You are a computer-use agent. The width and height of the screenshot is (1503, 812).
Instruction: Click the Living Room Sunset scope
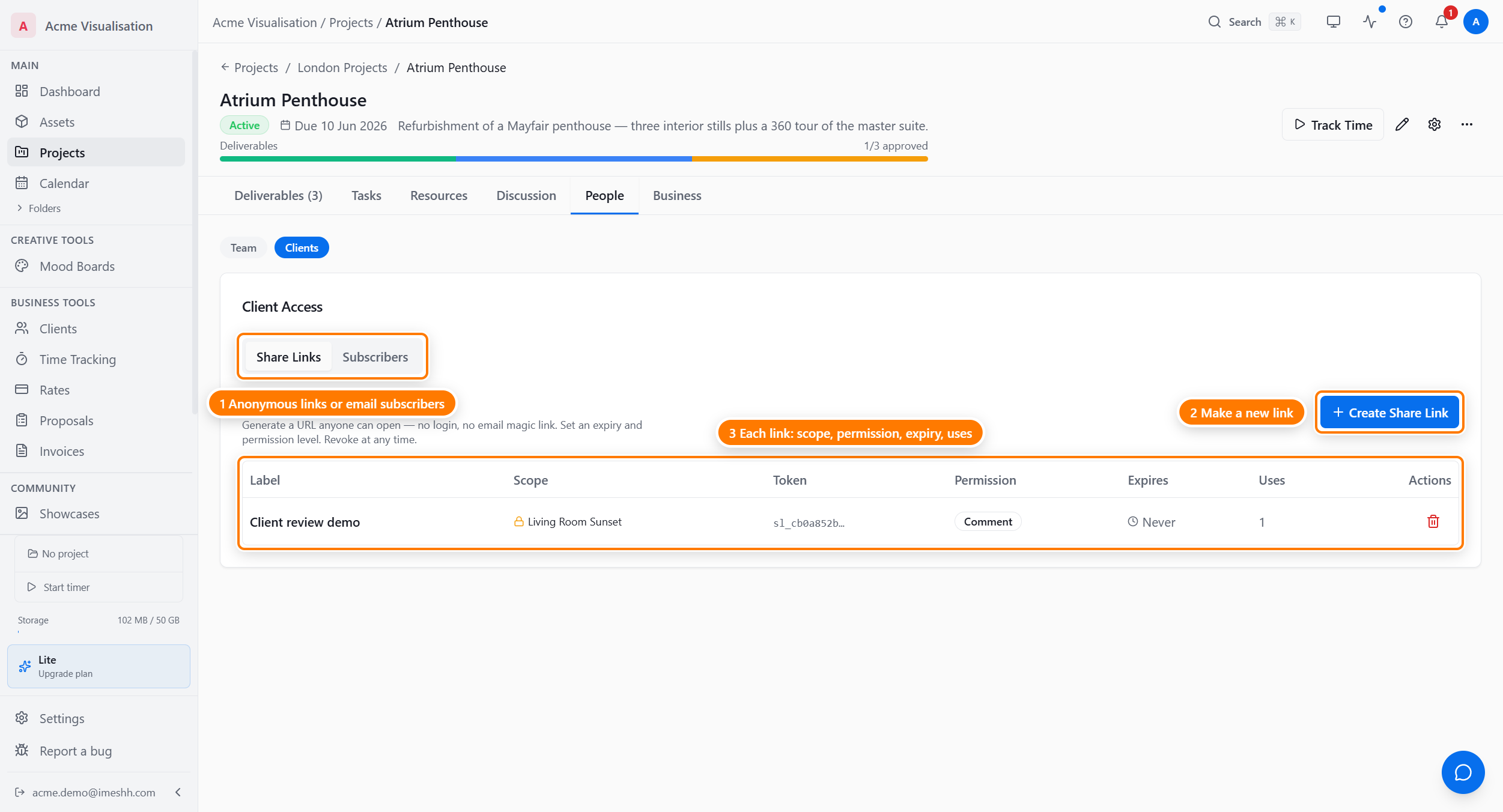coord(568,522)
